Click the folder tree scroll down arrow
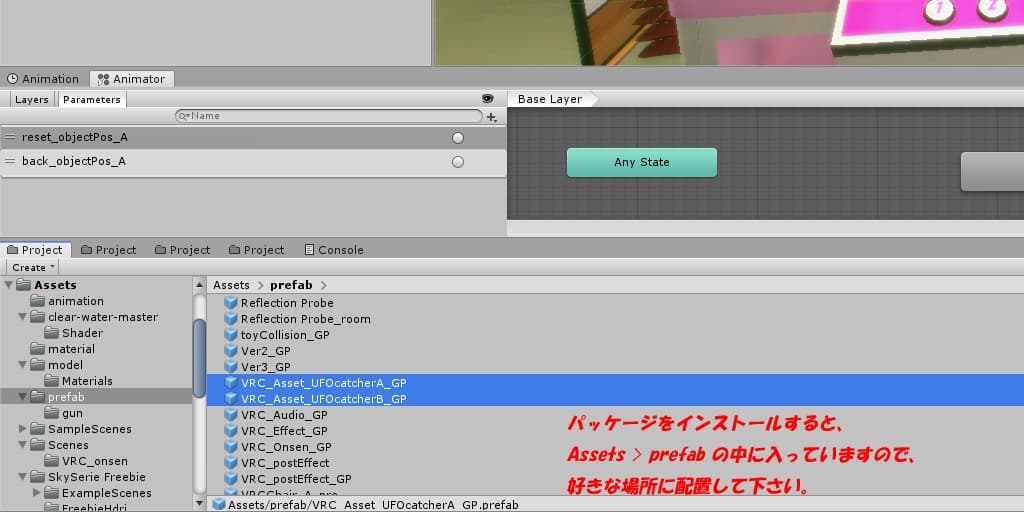 tap(199, 504)
